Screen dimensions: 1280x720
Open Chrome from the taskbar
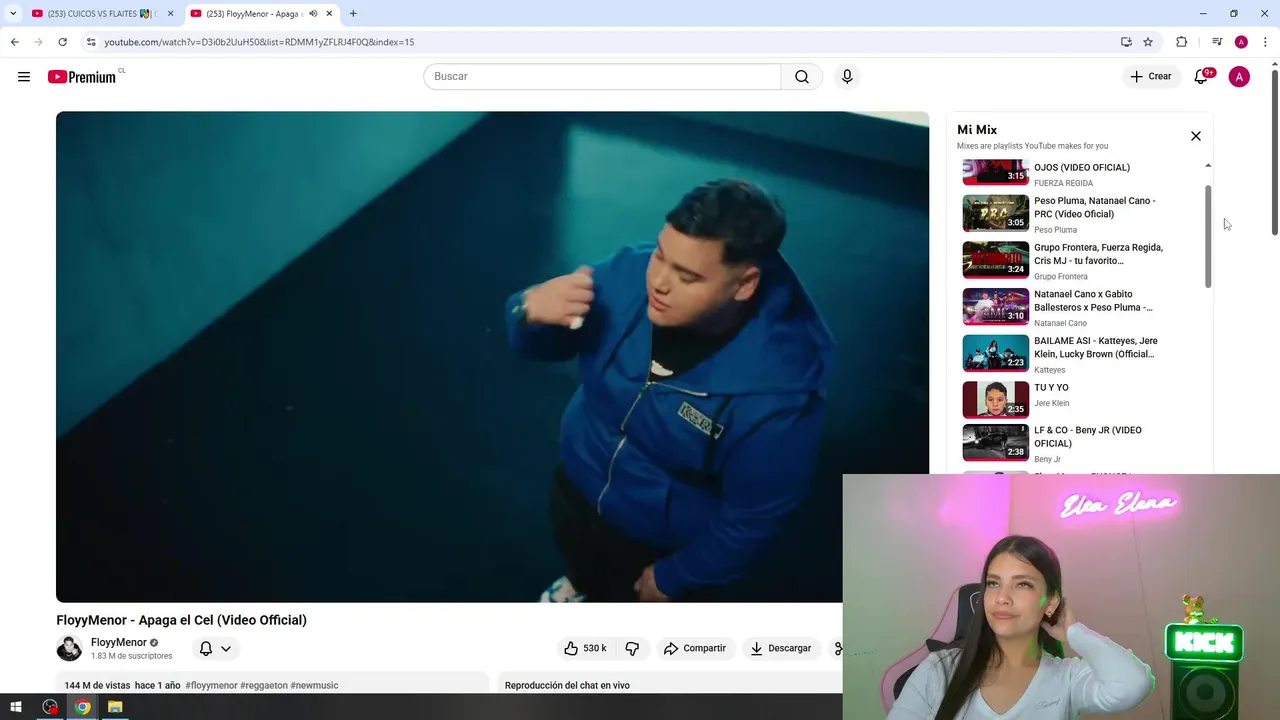pyautogui.click(x=83, y=707)
